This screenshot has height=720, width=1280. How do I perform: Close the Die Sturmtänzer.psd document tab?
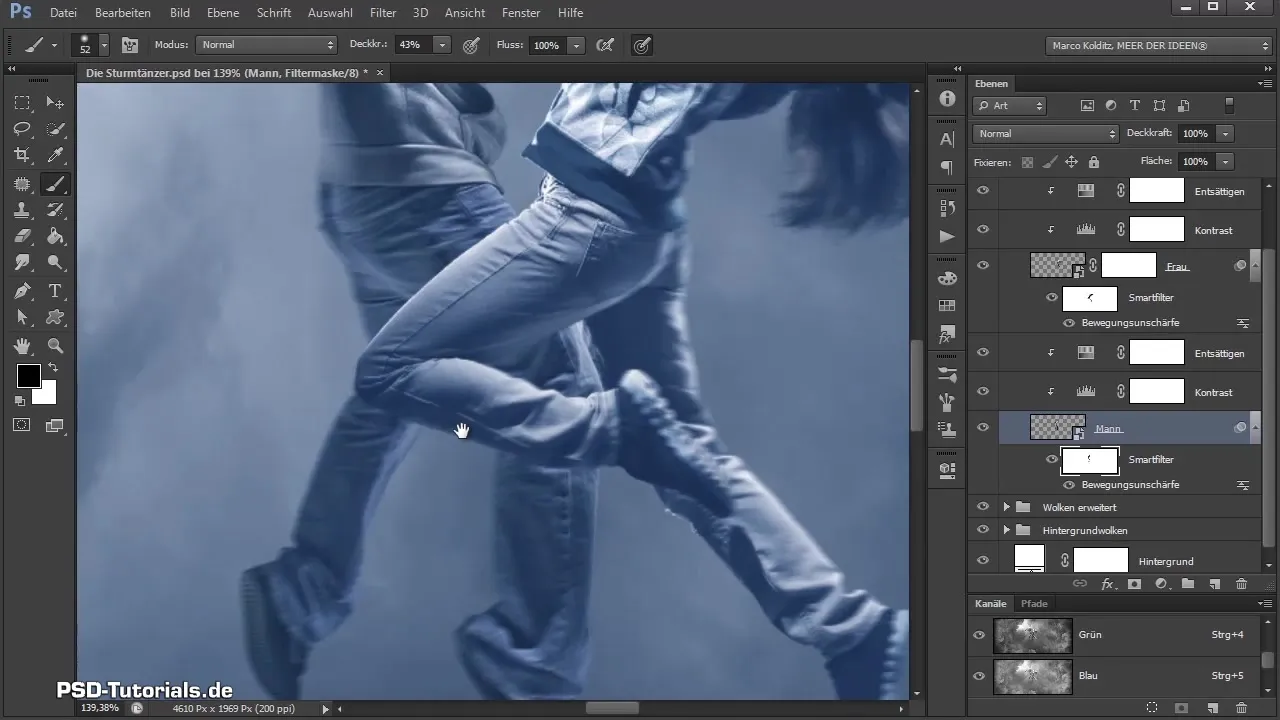click(380, 73)
